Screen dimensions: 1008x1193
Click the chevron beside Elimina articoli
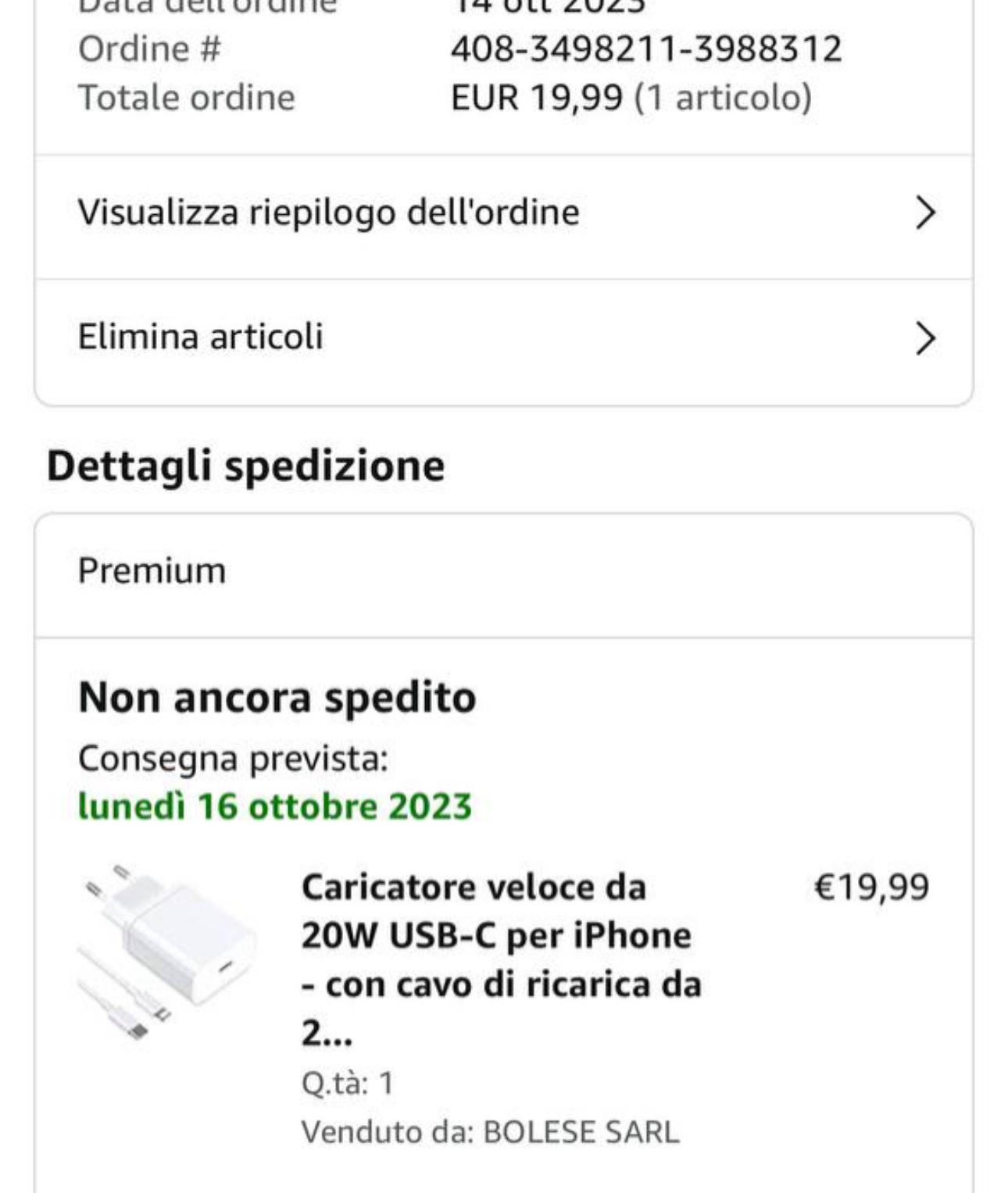tap(925, 338)
